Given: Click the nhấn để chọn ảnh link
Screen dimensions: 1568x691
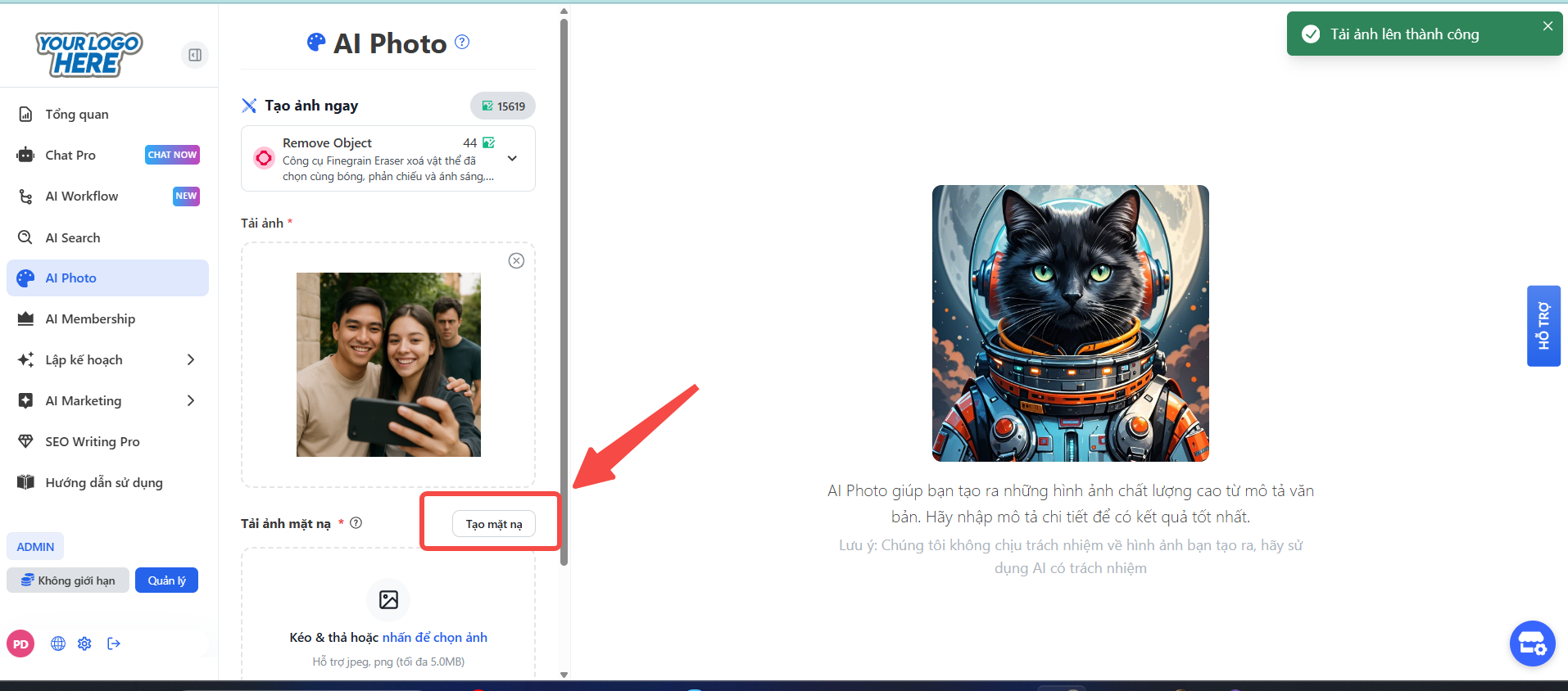Looking at the screenshot, I should (434, 637).
